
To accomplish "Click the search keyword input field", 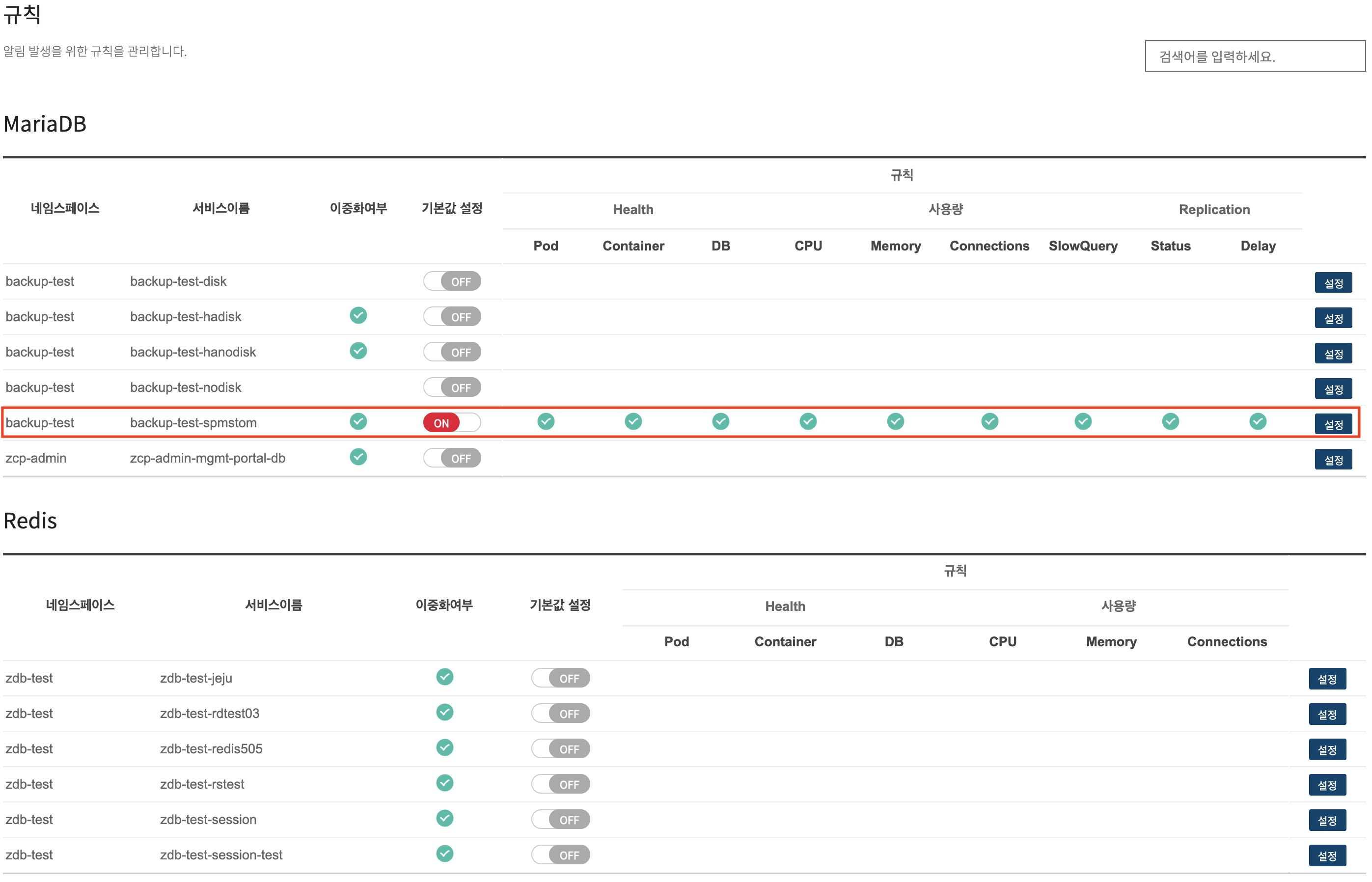I will coord(1254,56).
